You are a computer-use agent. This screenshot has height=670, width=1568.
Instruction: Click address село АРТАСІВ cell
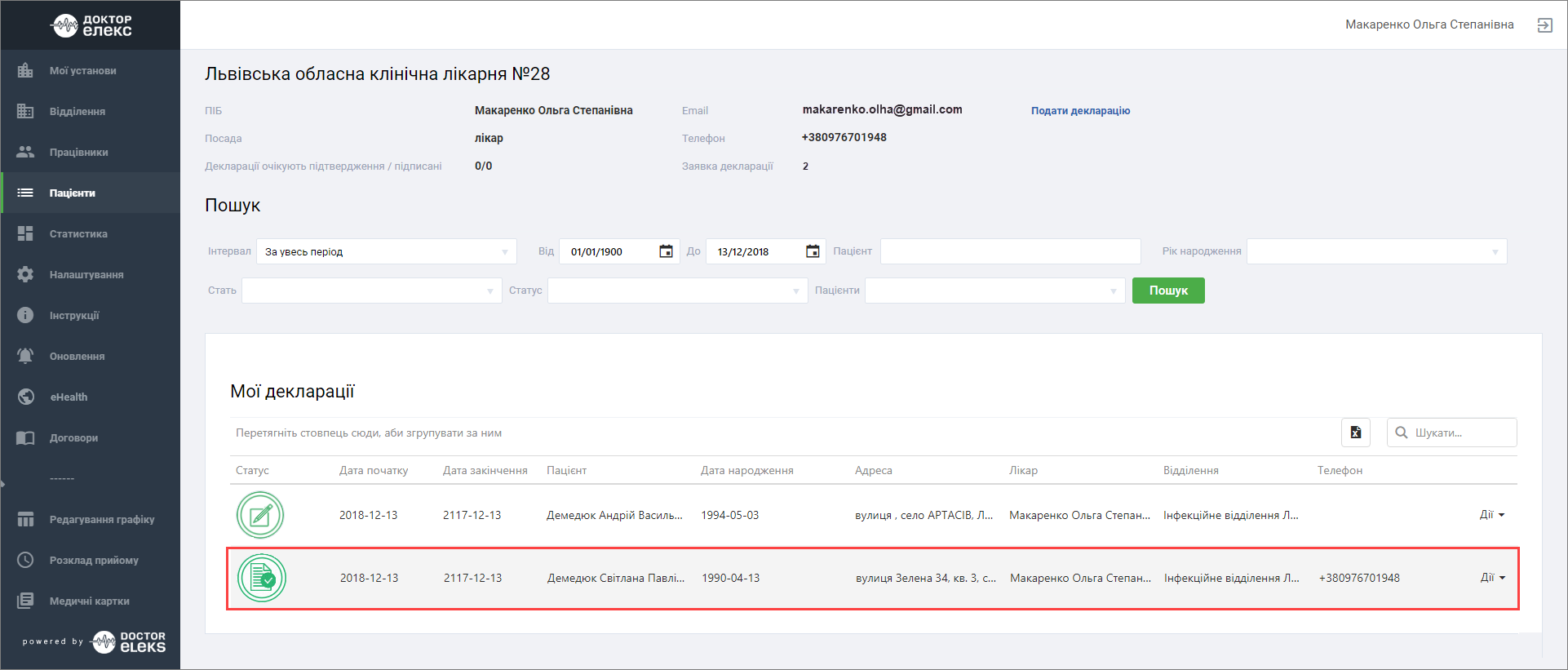(x=924, y=515)
